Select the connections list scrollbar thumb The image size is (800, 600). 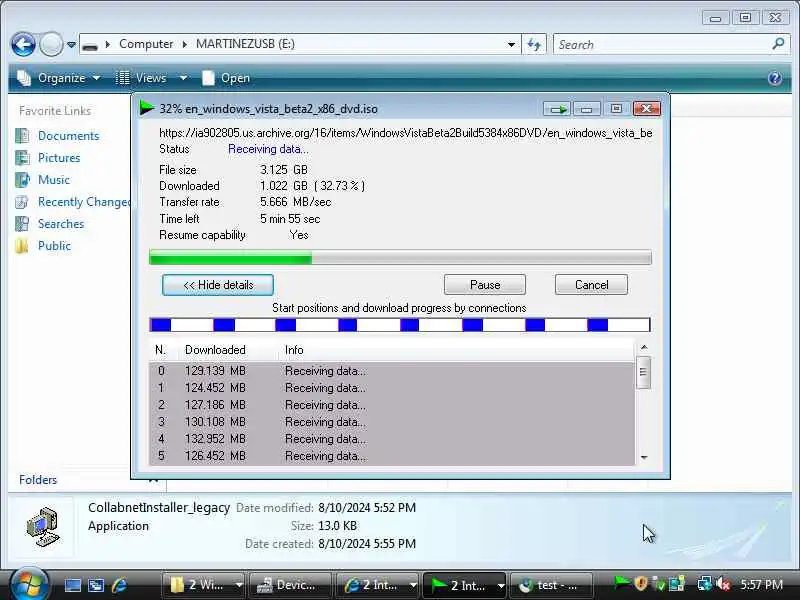coord(643,372)
